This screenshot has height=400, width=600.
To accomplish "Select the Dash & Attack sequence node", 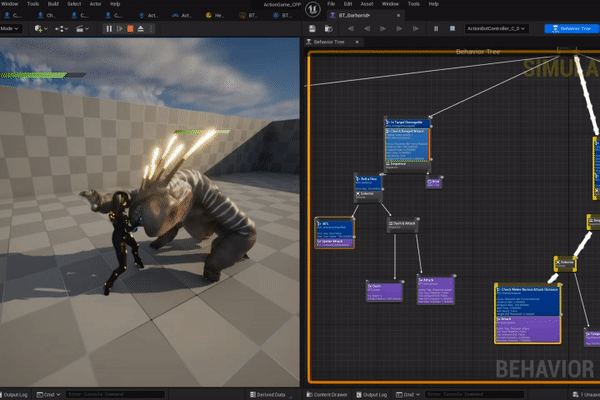I will click(x=403, y=225).
